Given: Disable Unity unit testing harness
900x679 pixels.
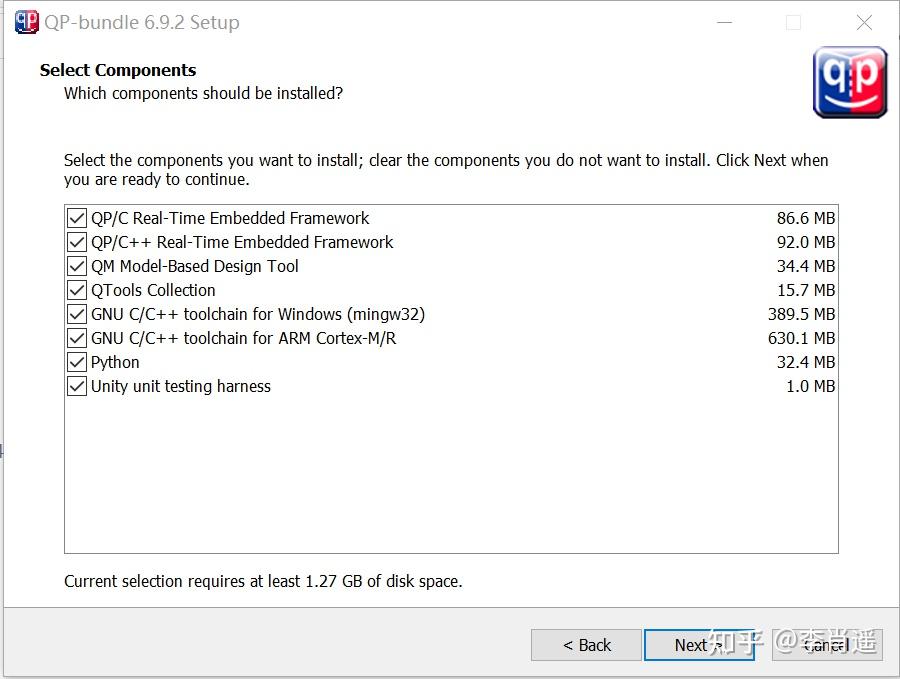Looking at the screenshot, I should point(77,386).
